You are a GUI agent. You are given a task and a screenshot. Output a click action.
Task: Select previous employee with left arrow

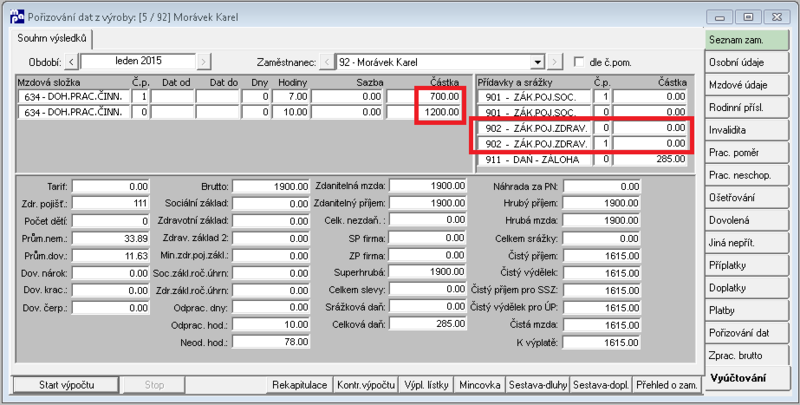(326, 62)
